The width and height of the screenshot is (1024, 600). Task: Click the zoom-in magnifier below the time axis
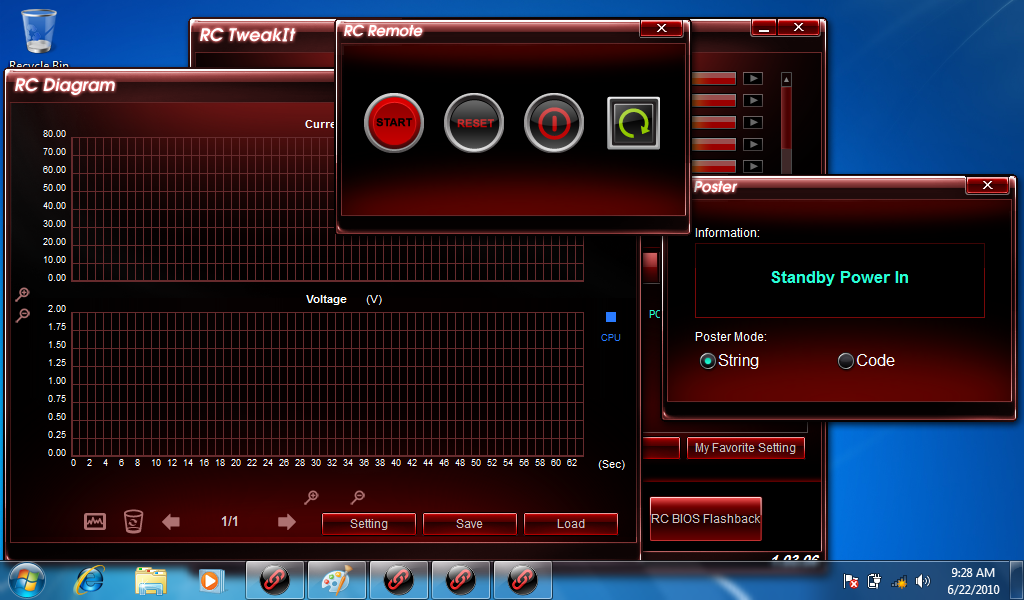[x=312, y=497]
